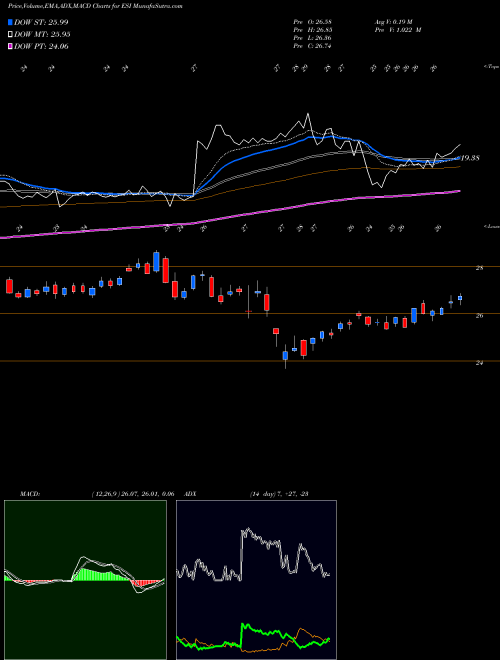This screenshot has height=660, width=500.
Task: Click the 26 price axis label
Action: click(479, 315)
